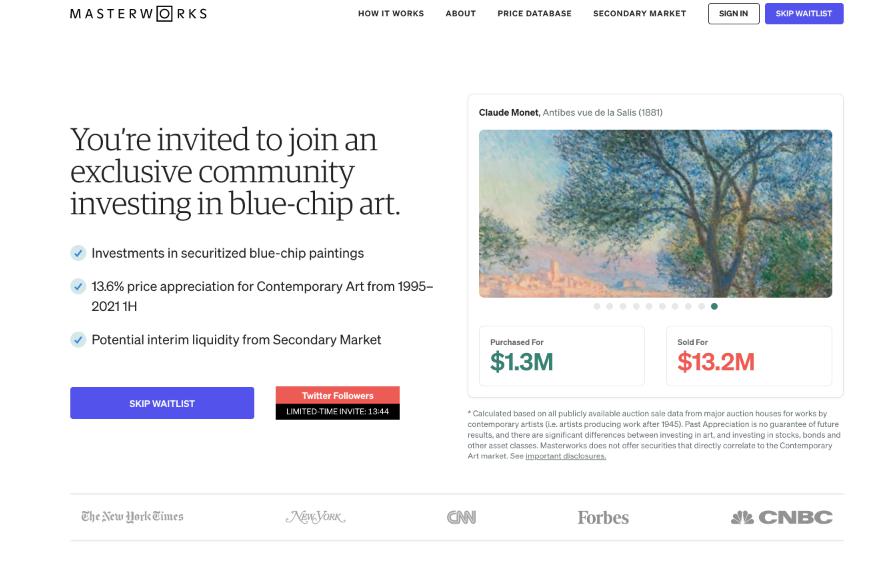Open the Secondary Market nav link

[639, 14]
